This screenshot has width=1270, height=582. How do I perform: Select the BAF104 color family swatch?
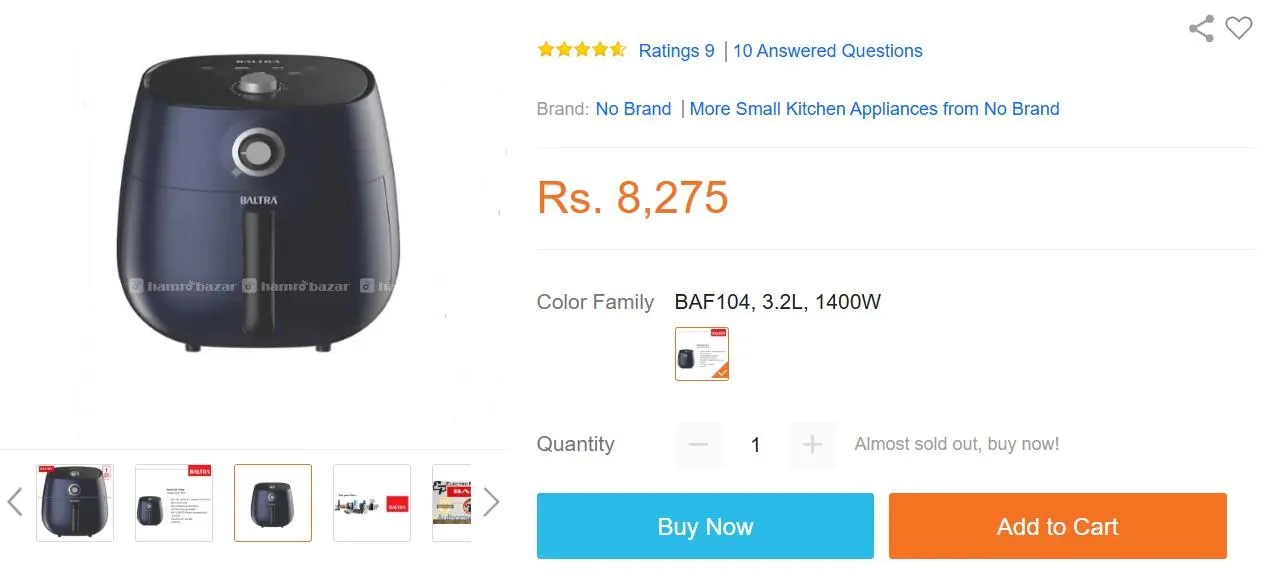702,354
